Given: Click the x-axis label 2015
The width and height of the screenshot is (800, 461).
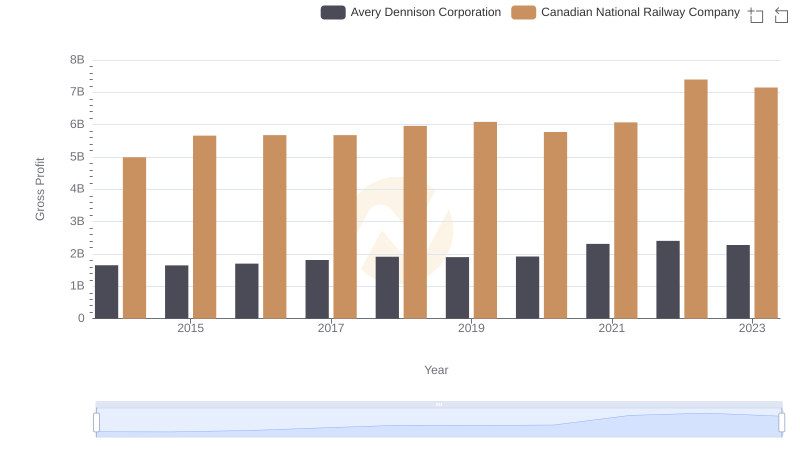Looking at the screenshot, I should pyautogui.click(x=190, y=328).
